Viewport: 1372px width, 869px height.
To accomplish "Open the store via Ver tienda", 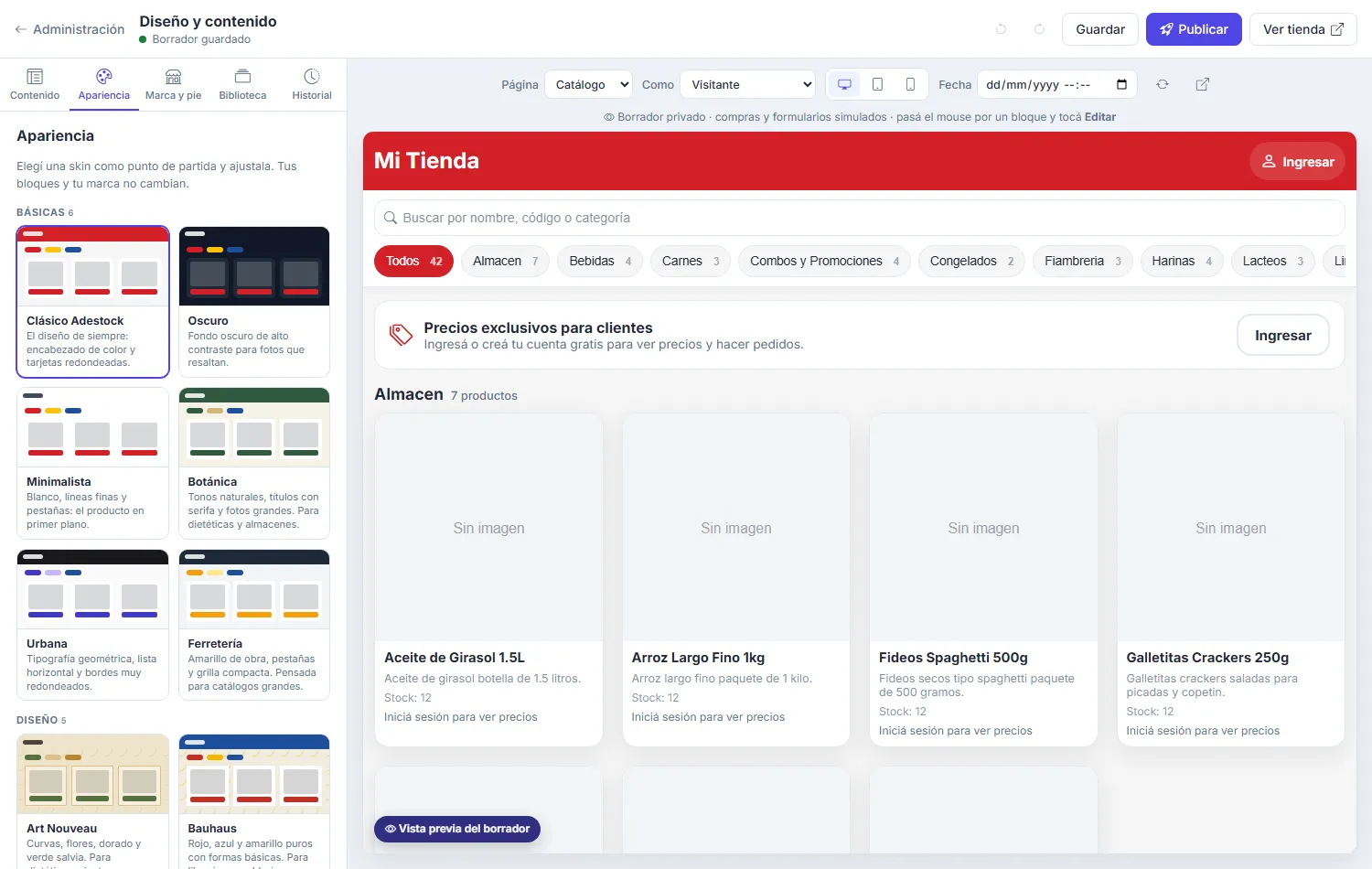I will (x=1303, y=29).
